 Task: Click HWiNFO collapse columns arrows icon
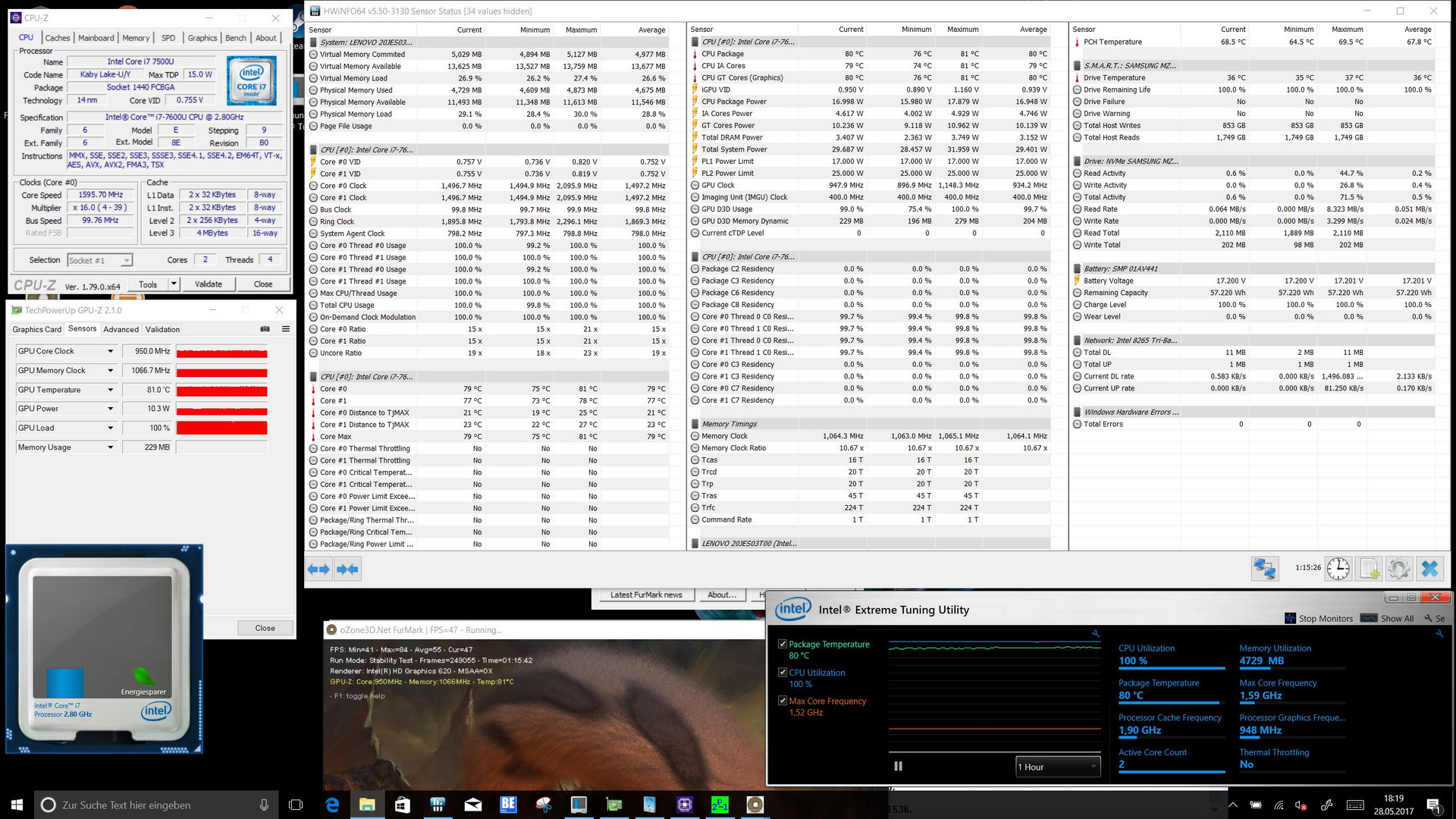click(347, 569)
